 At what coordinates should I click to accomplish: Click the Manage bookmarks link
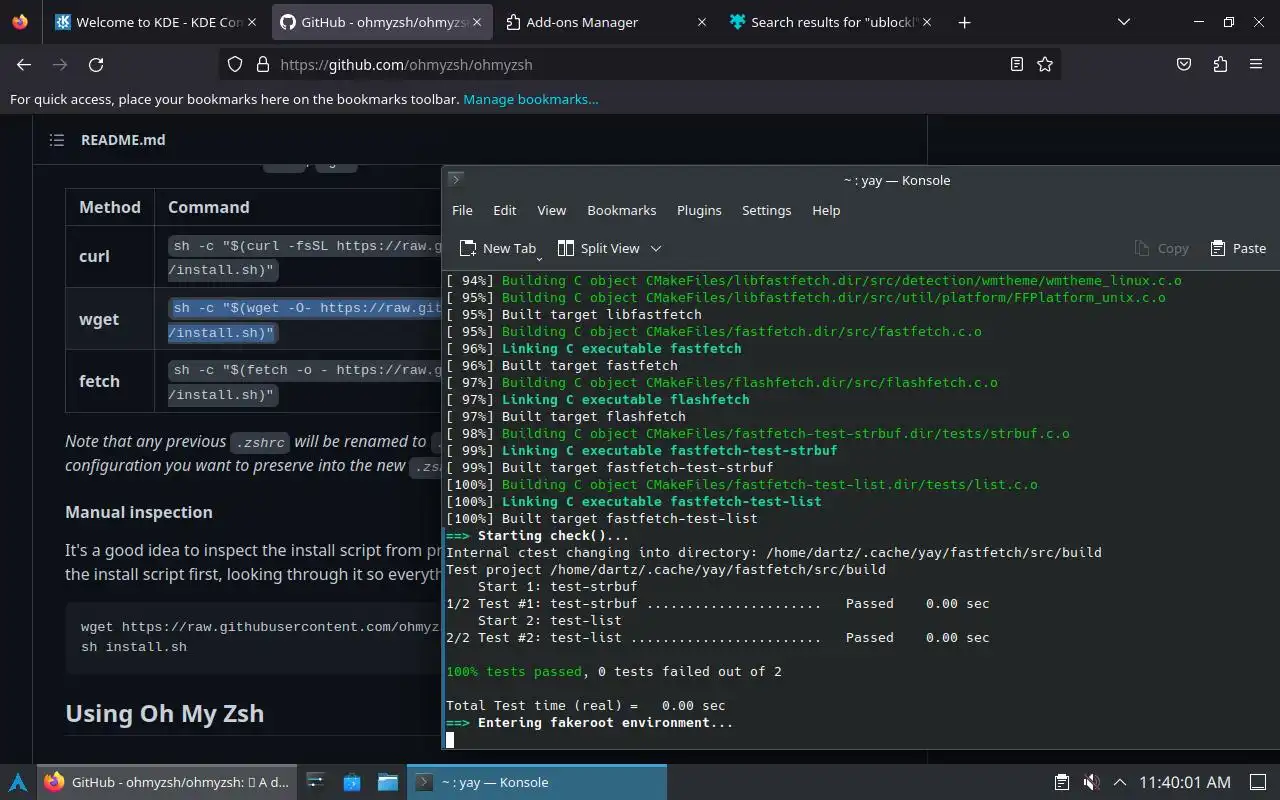click(531, 99)
